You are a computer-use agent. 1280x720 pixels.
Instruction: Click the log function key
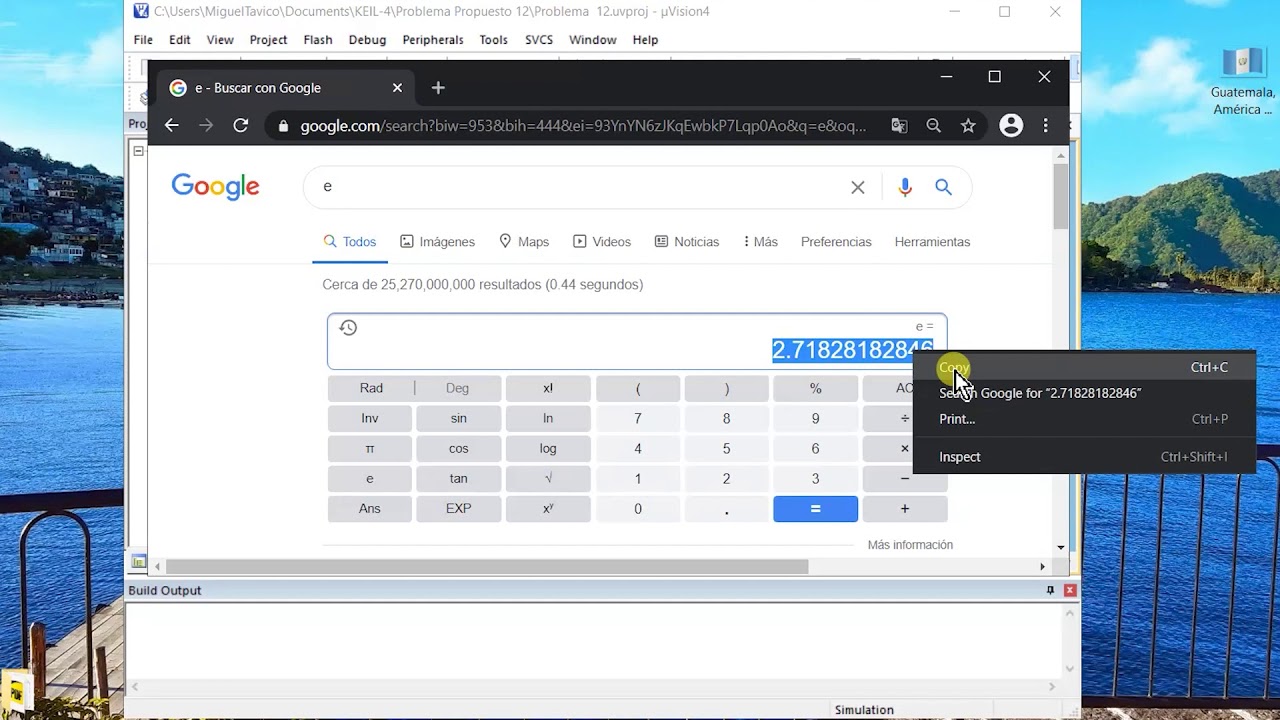[548, 448]
